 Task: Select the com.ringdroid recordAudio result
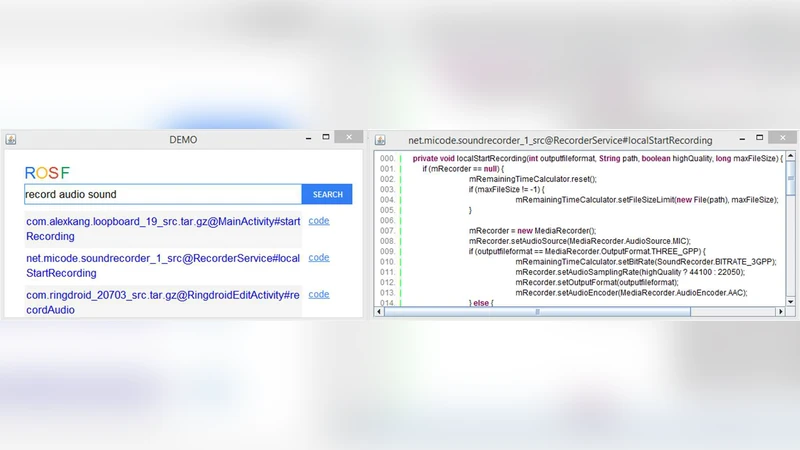tap(162, 302)
